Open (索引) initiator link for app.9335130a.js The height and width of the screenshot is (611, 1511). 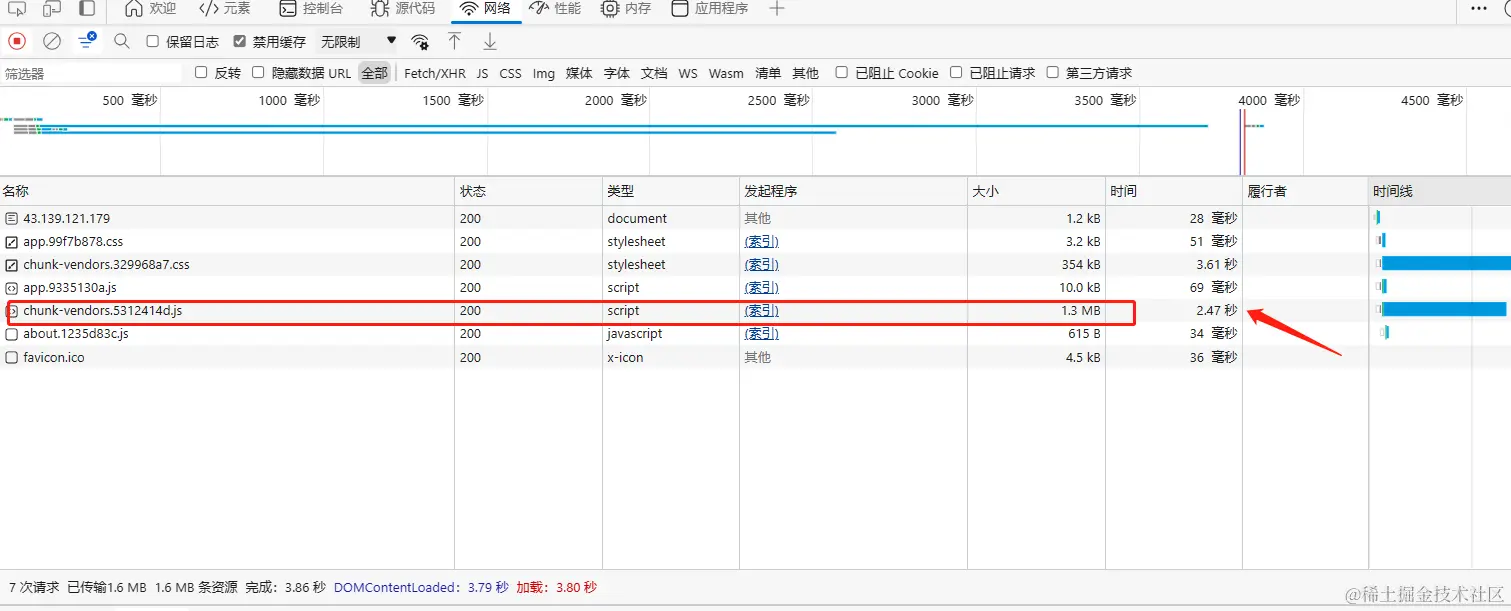coord(762,288)
